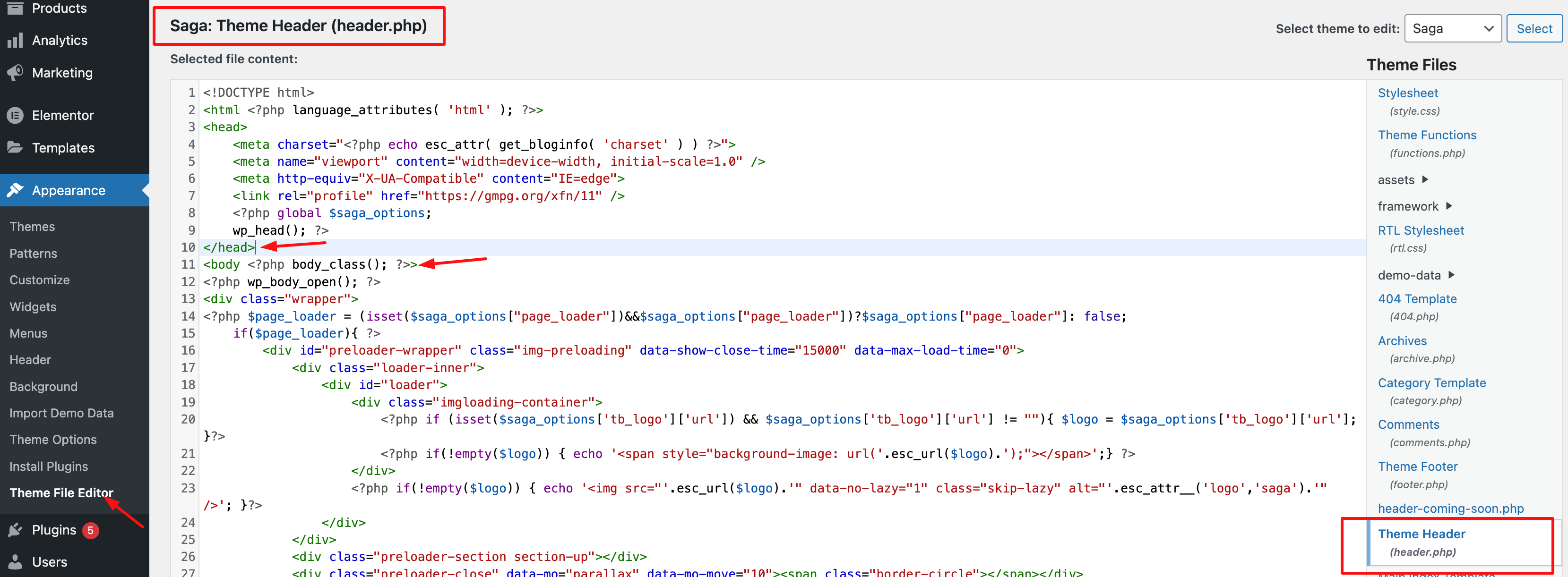Click the Elementor logo icon
Image resolution: width=1568 pixels, height=577 pixels.
tap(15, 115)
